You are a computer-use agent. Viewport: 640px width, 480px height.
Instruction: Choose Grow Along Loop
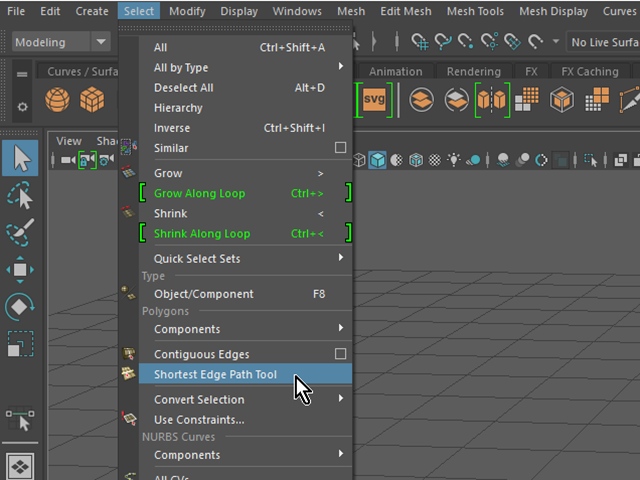click(x=245, y=193)
